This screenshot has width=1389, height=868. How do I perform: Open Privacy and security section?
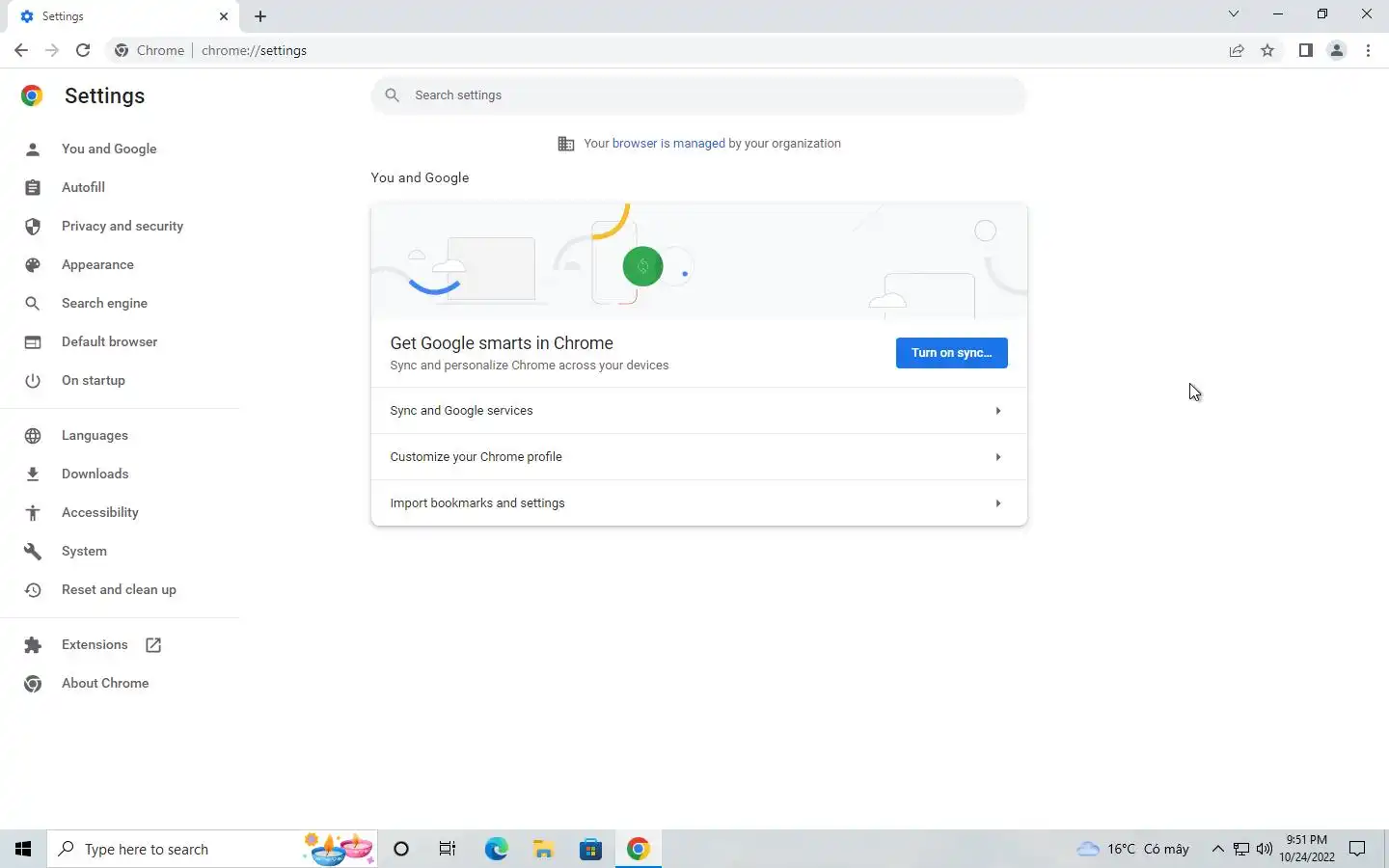(x=123, y=226)
